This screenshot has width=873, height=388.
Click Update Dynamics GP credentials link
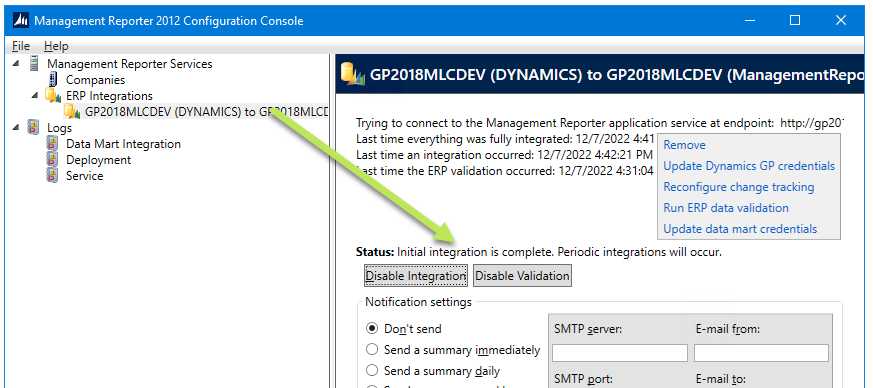(x=749, y=166)
